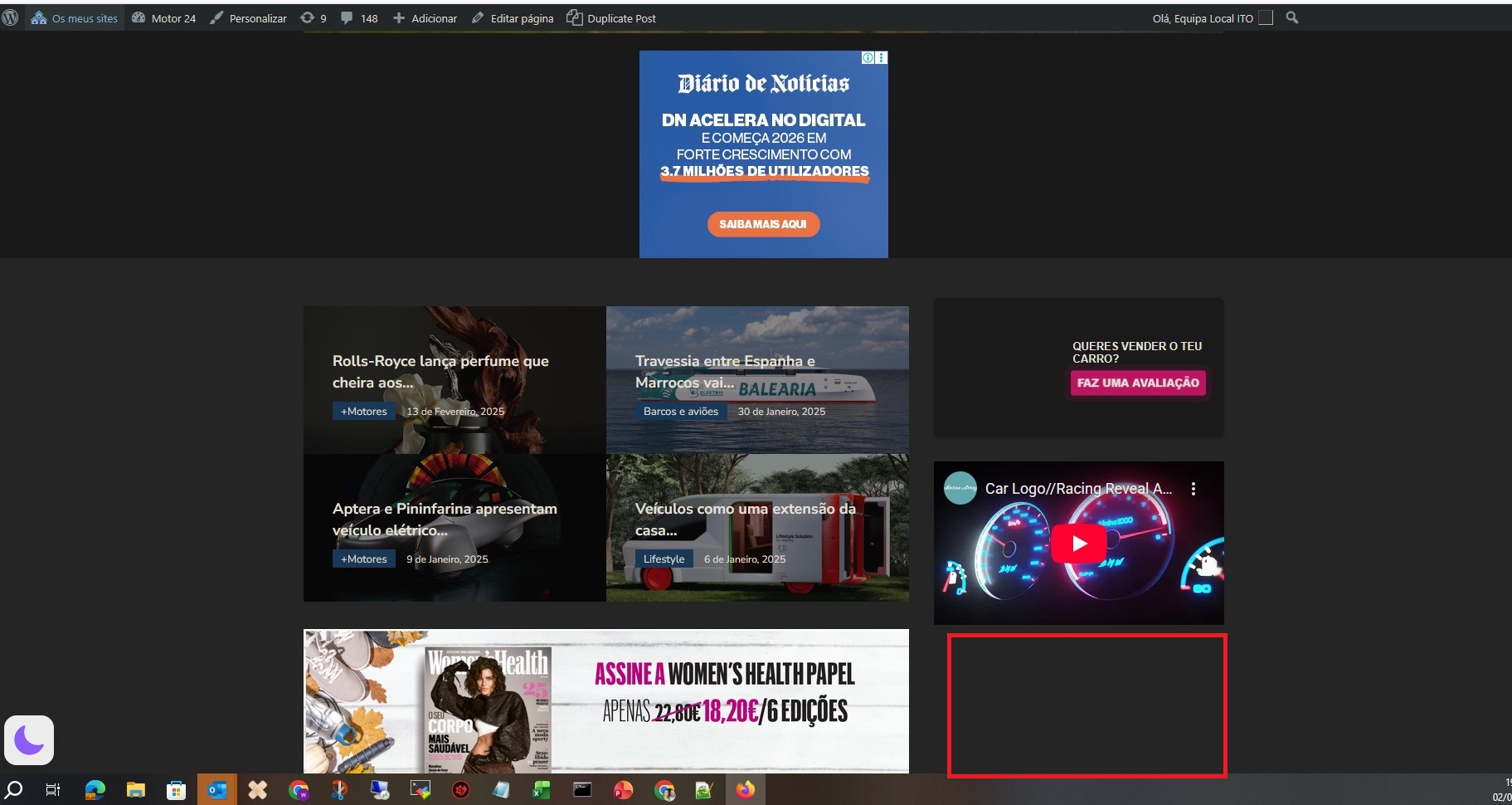Click the Adicionar plus icon

[399, 17]
